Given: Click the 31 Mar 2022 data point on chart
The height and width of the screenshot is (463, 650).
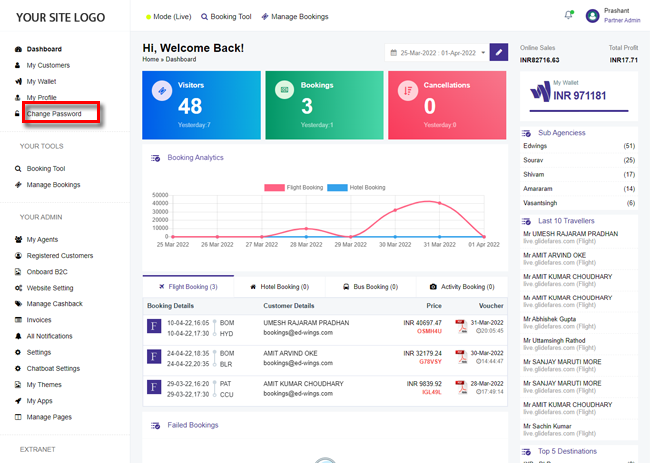Looking at the screenshot, I should pos(439,203).
